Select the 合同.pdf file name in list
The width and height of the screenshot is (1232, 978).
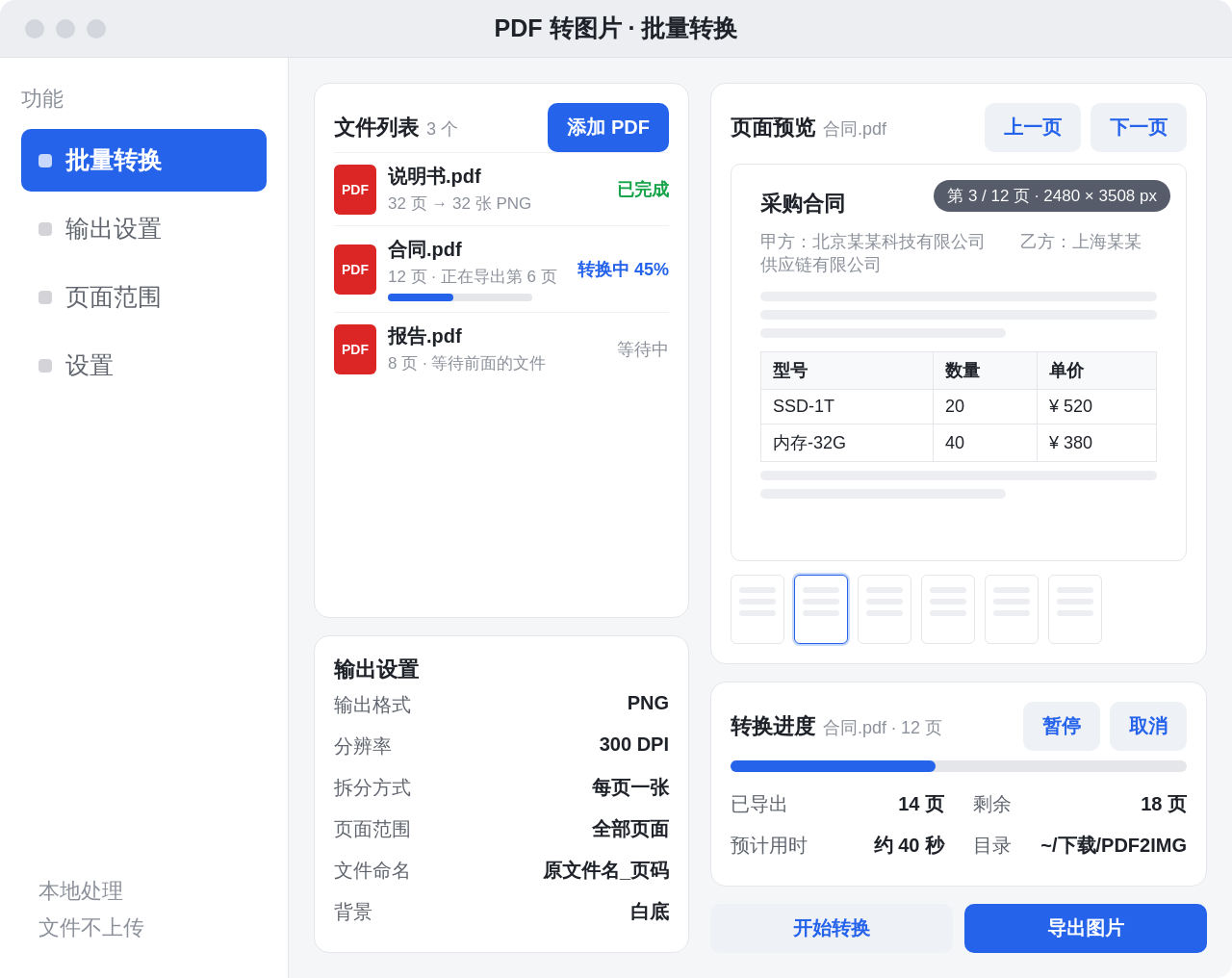point(424,249)
